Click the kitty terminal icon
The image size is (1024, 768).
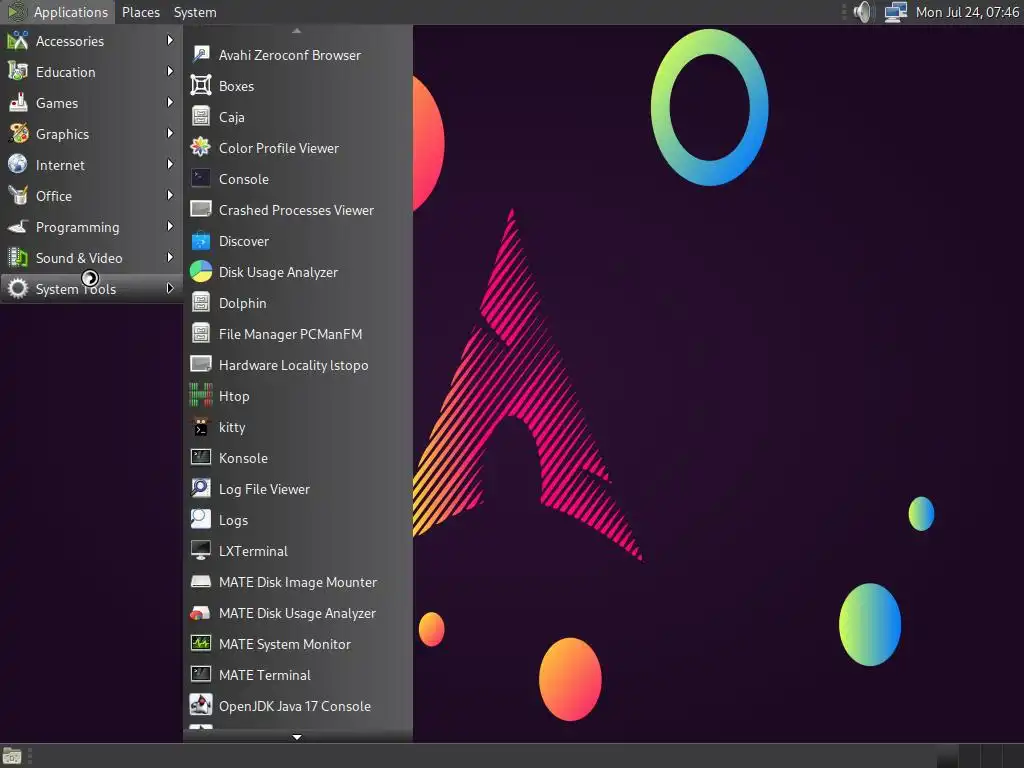pos(200,427)
